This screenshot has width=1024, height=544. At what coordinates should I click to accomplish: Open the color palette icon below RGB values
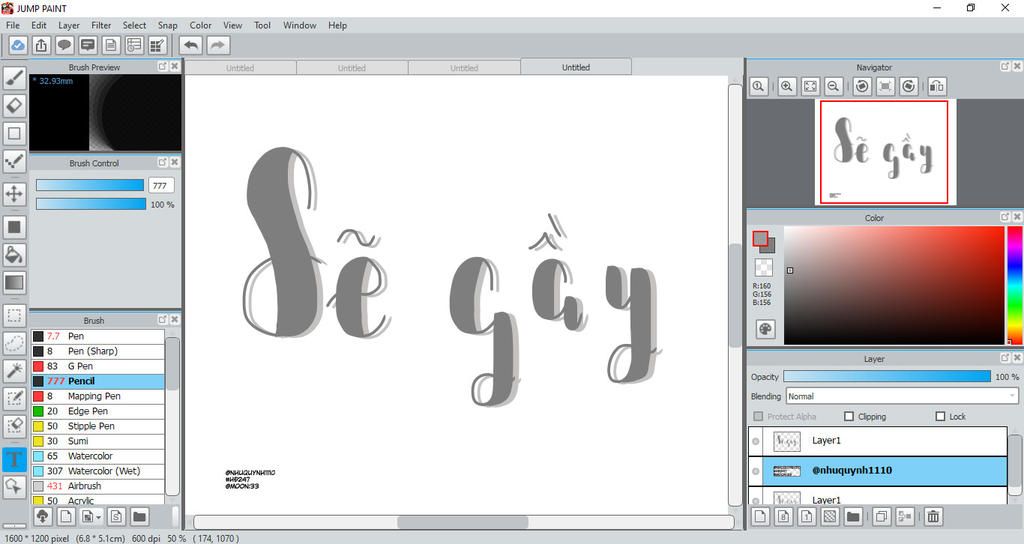point(765,329)
